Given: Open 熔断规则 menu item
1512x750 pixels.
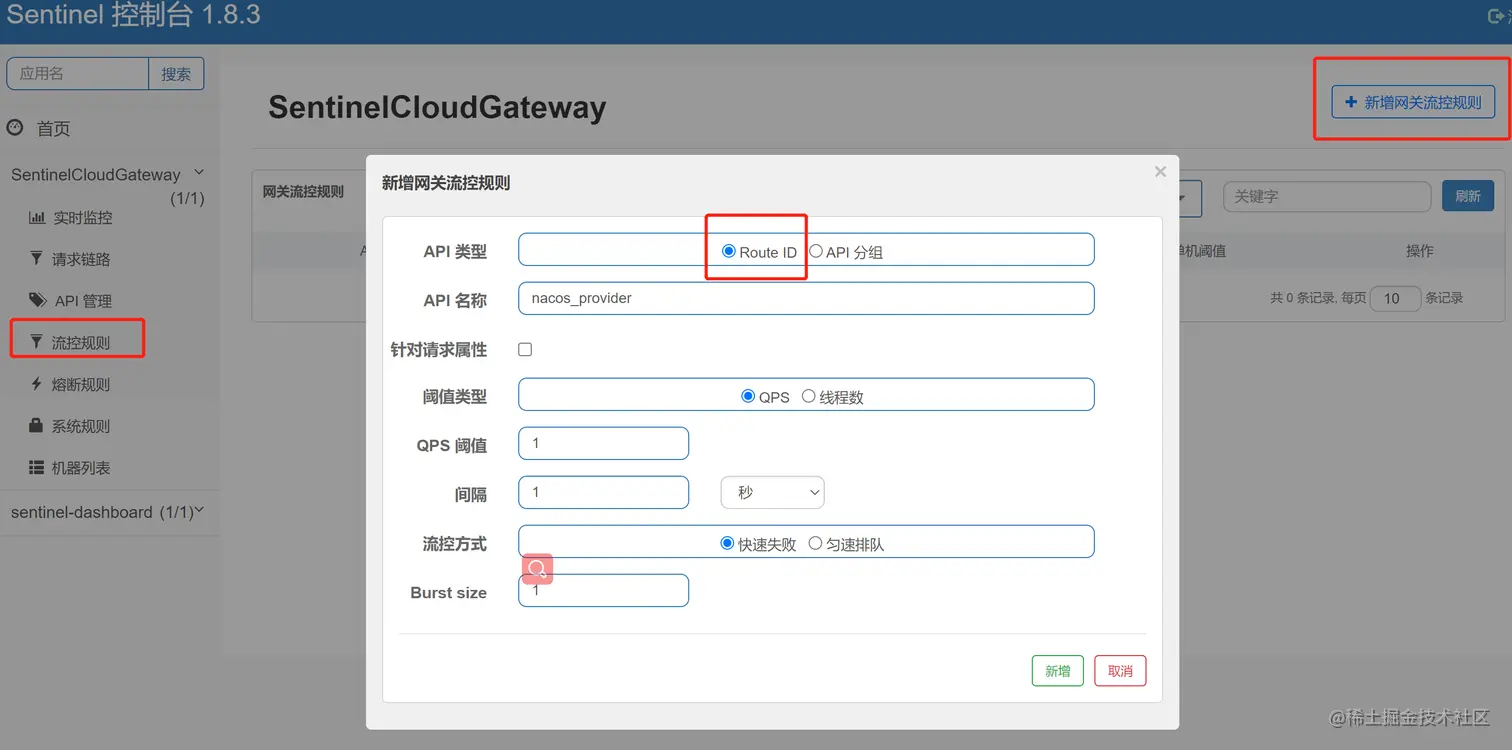Looking at the screenshot, I should 81,385.
